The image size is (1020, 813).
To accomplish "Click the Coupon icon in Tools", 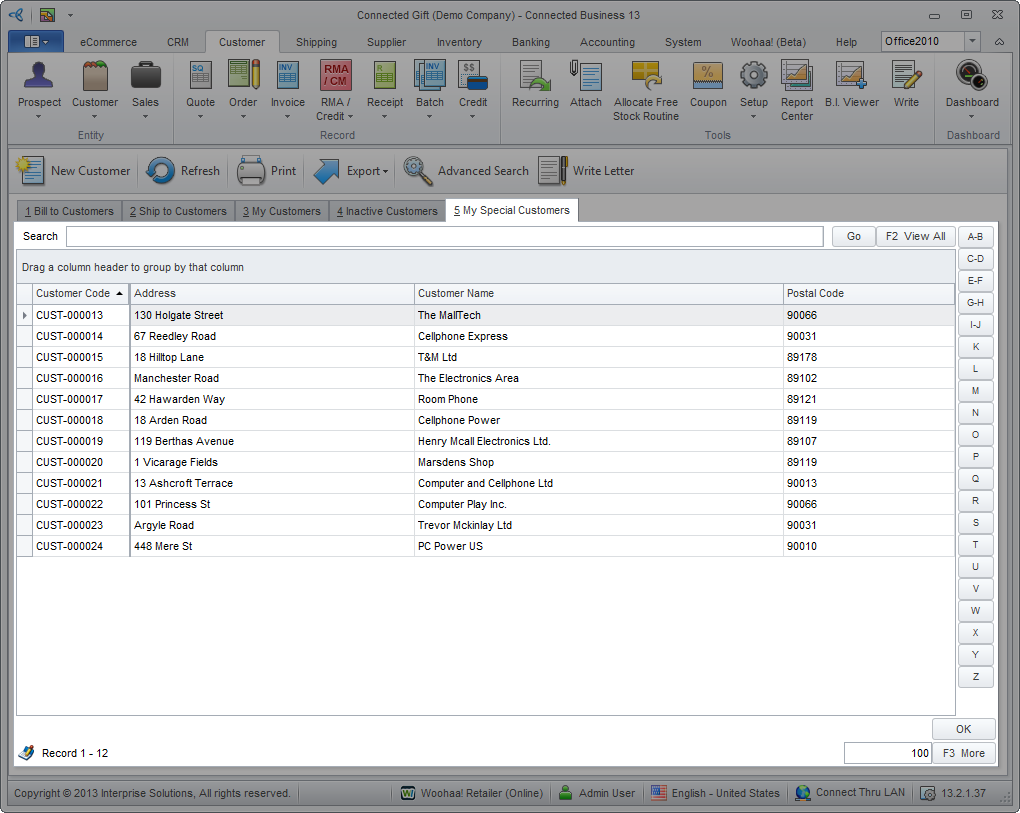I will (x=708, y=78).
